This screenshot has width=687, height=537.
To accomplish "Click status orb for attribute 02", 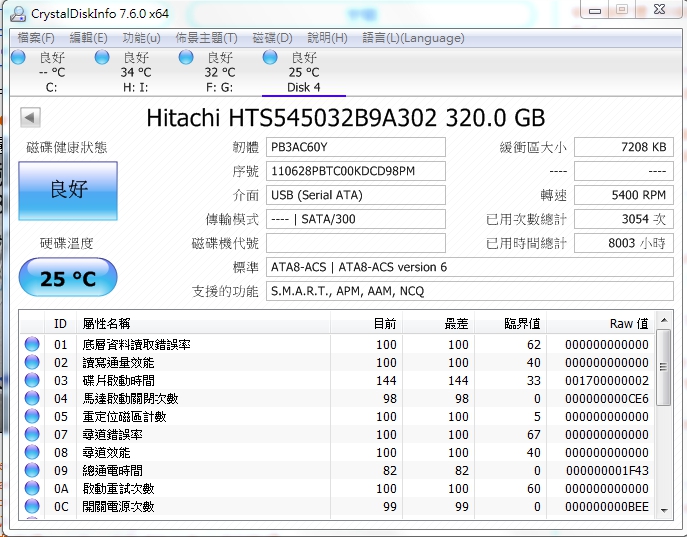I will tap(32, 362).
